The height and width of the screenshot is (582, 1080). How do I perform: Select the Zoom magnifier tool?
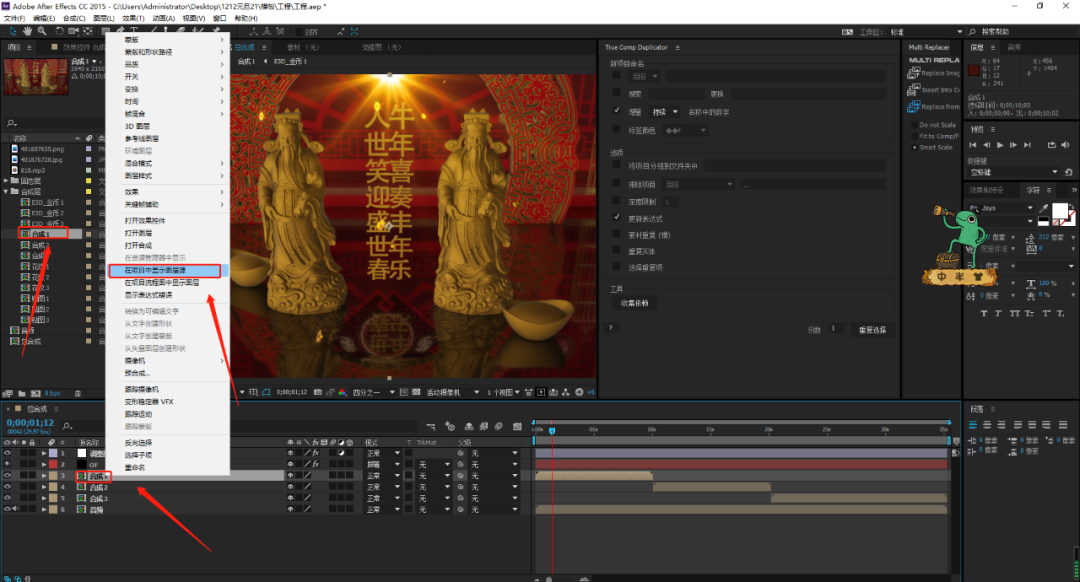[x=42, y=31]
